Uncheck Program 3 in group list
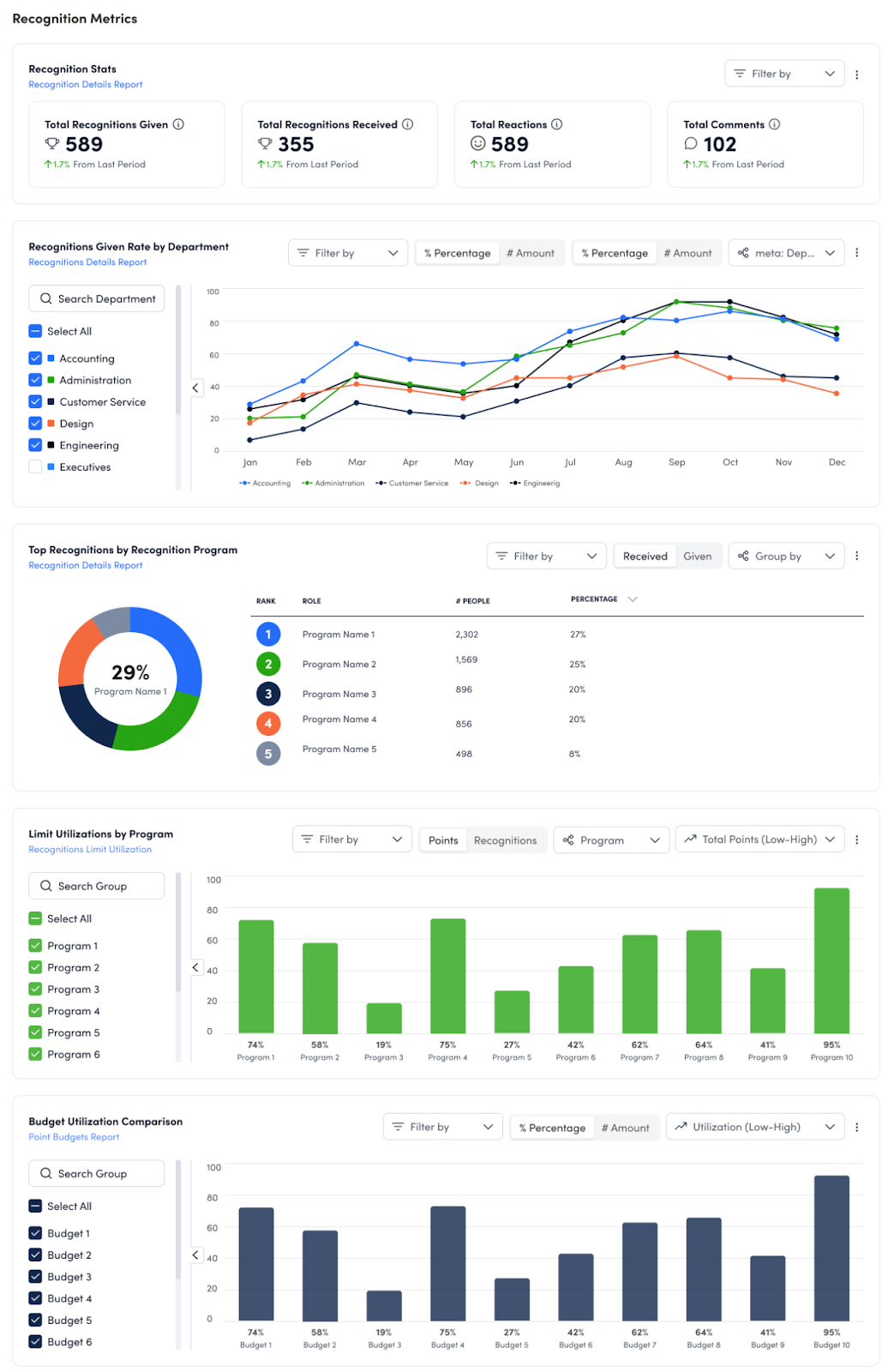 coord(35,990)
